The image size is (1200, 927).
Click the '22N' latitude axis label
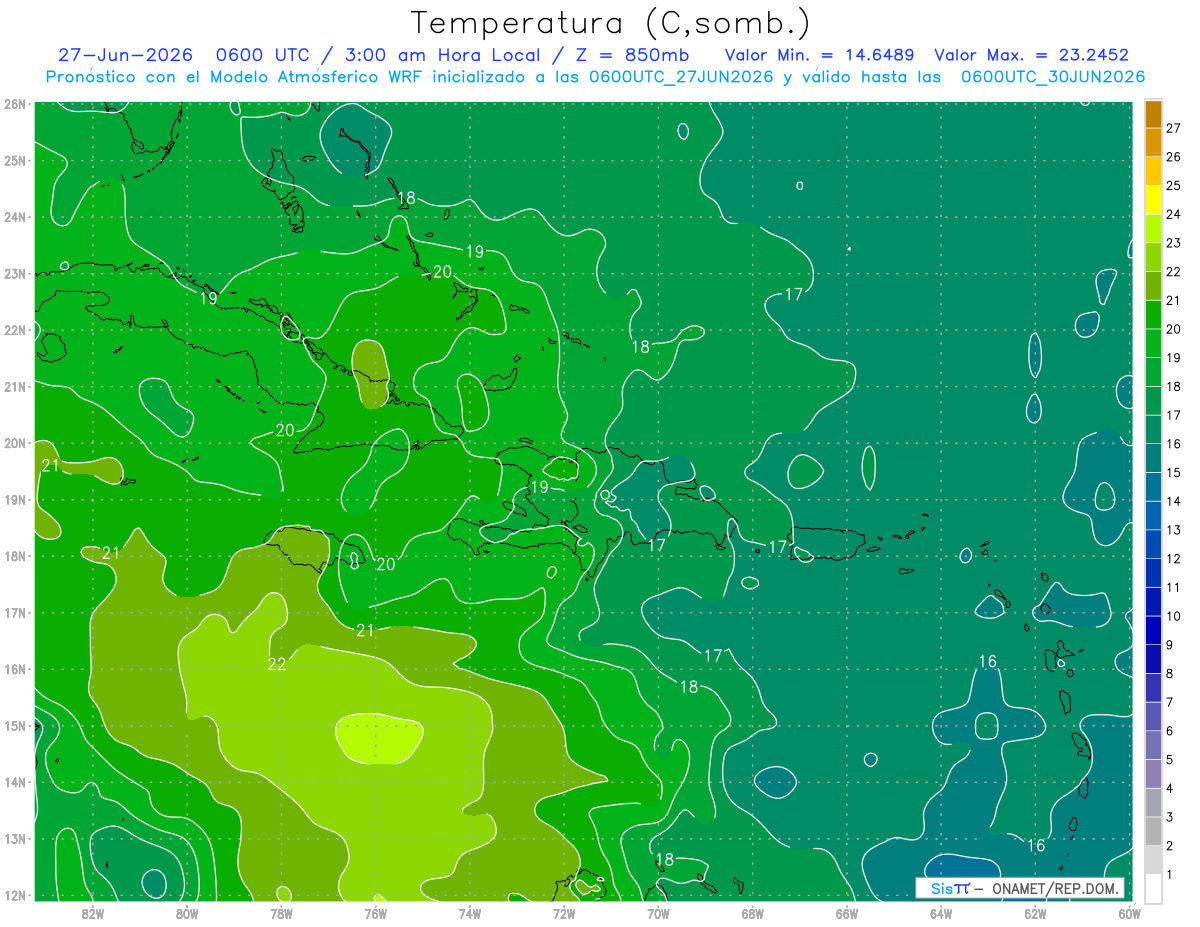pos(16,330)
